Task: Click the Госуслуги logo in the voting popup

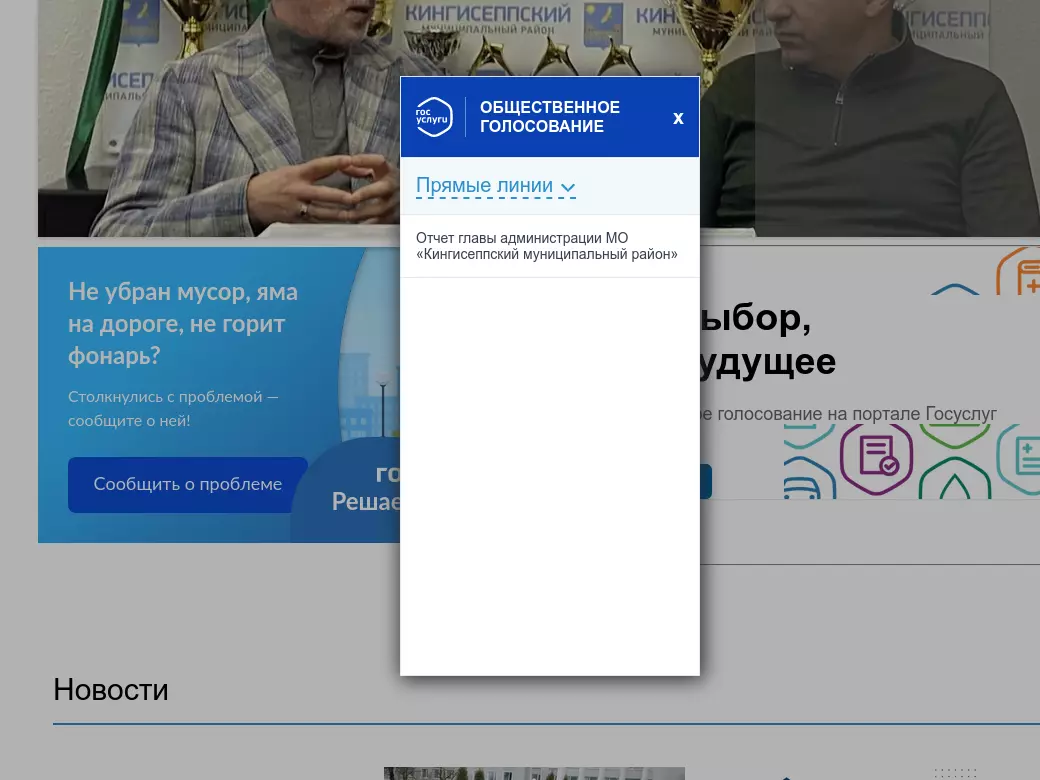Action: [434, 117]
